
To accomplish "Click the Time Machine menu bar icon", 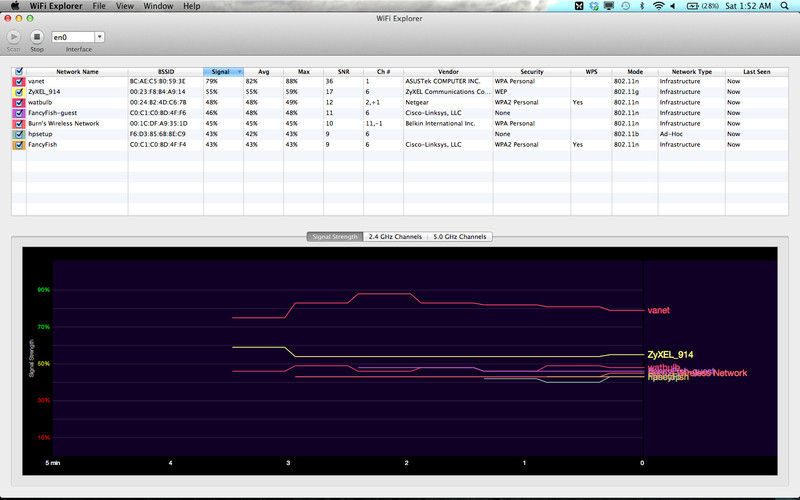I will (x=626, y=6).
